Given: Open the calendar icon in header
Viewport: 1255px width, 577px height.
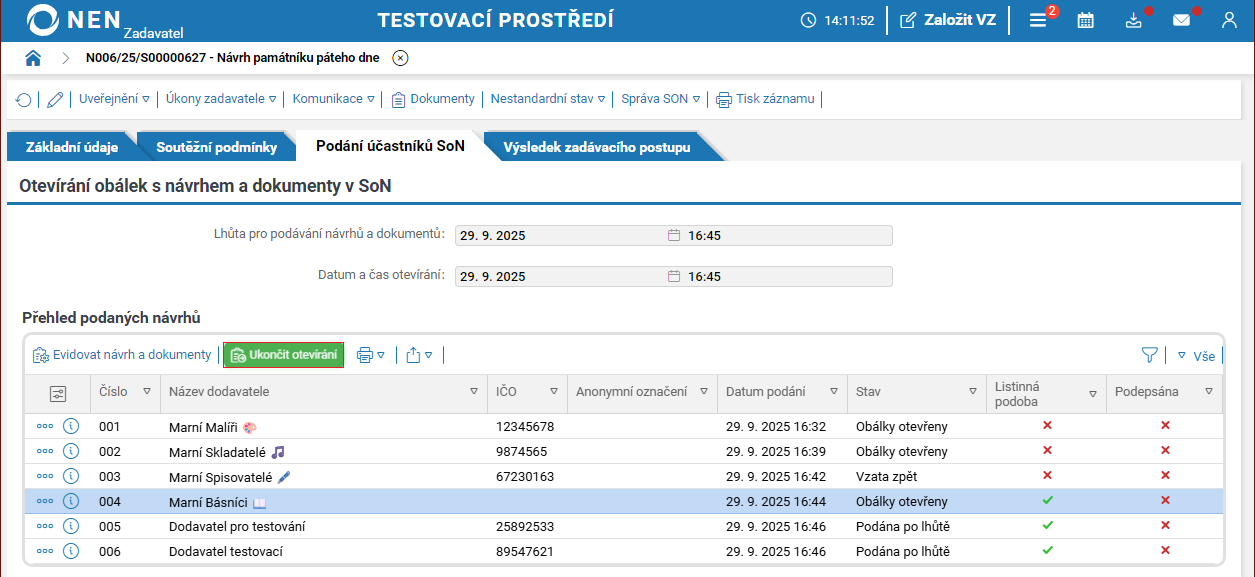Looking at the screenshot, I should tap(1085, 20).
